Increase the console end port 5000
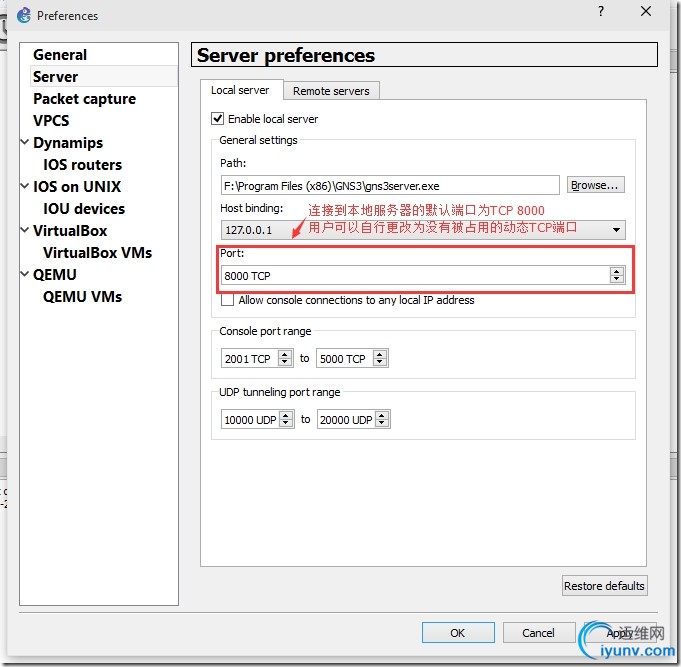This screenshot has height=667, width=681. 380,354
